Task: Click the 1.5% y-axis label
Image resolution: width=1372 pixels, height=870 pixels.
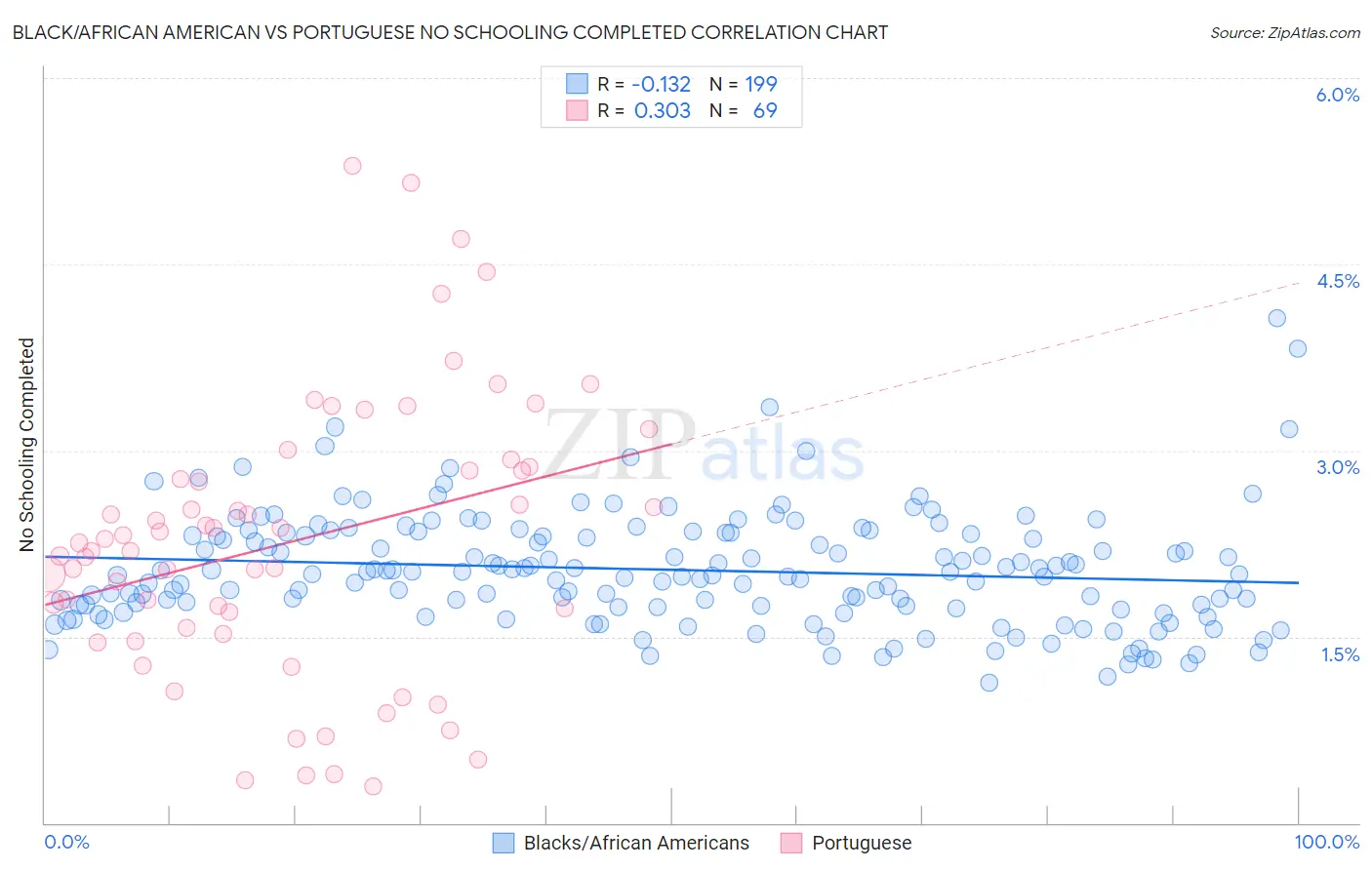Action: [1340, 654]
